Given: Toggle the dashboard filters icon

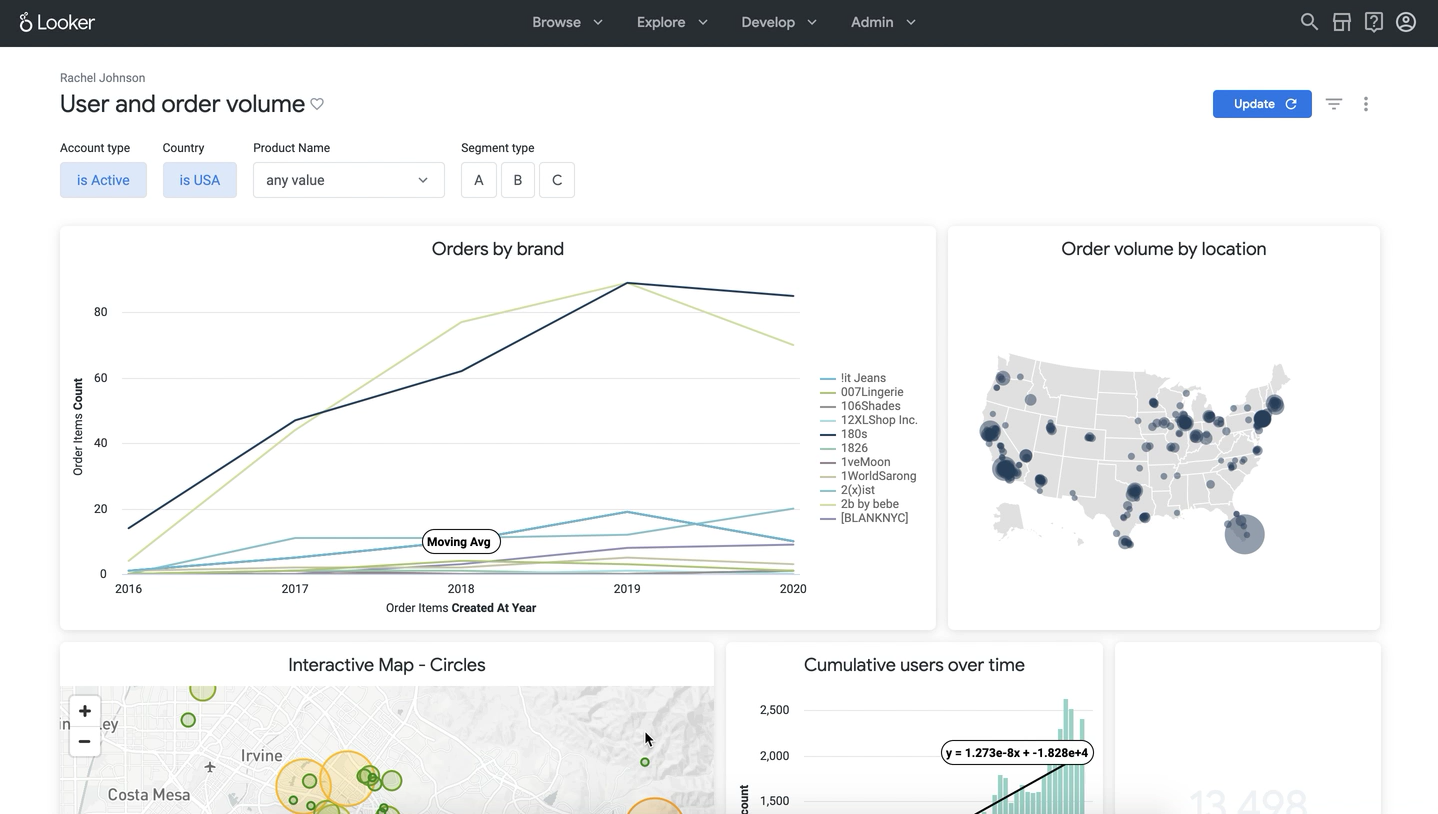Looking at the screenshot, I should pyautogui.click(x=1333, y=104).
